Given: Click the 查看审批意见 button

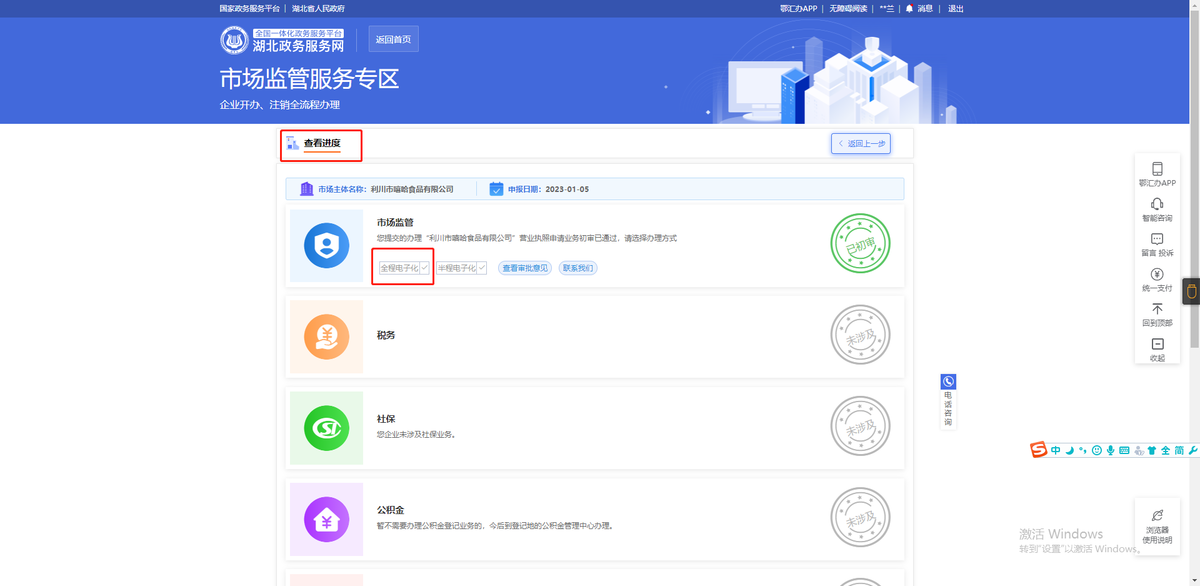Looking at the screenshot, I should 524,268.
